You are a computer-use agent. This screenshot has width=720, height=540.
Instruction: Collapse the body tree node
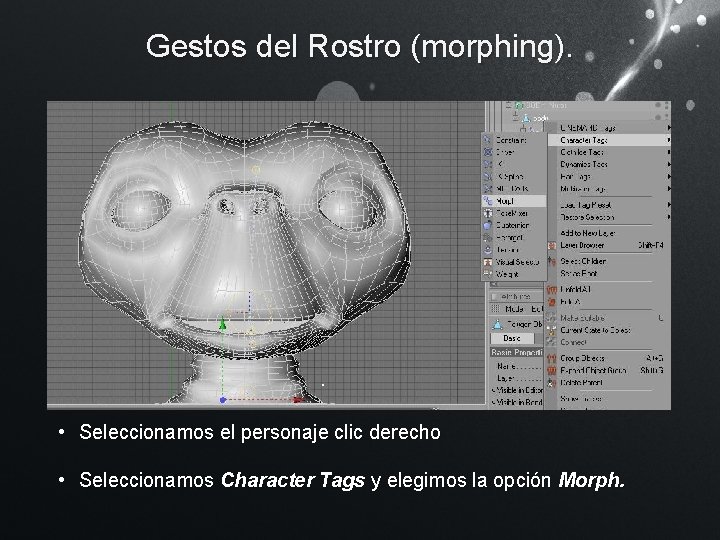click(516, 117)
